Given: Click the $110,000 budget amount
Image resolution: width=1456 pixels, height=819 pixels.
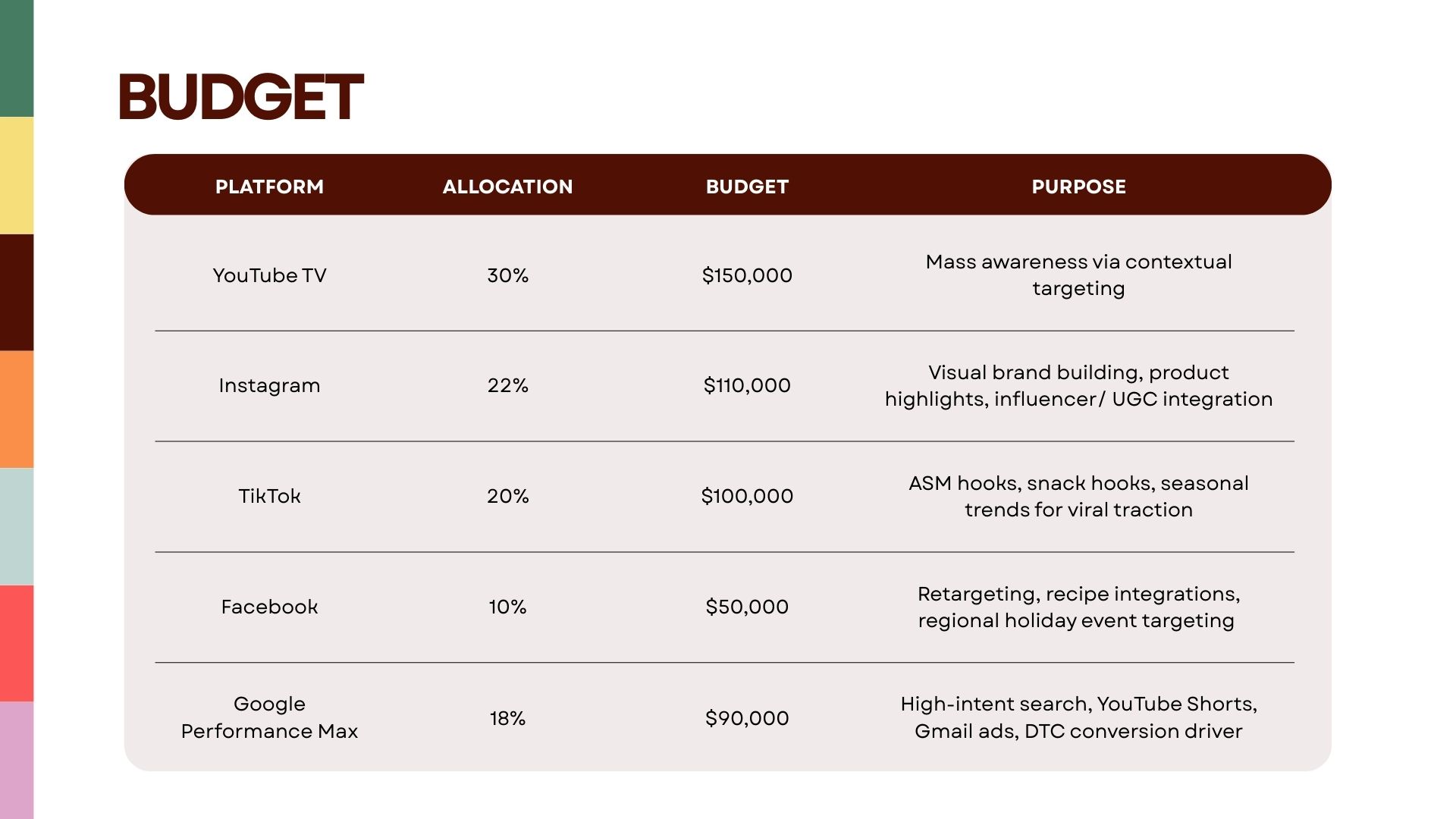Looking at the screenshot, I should [747, 385].
